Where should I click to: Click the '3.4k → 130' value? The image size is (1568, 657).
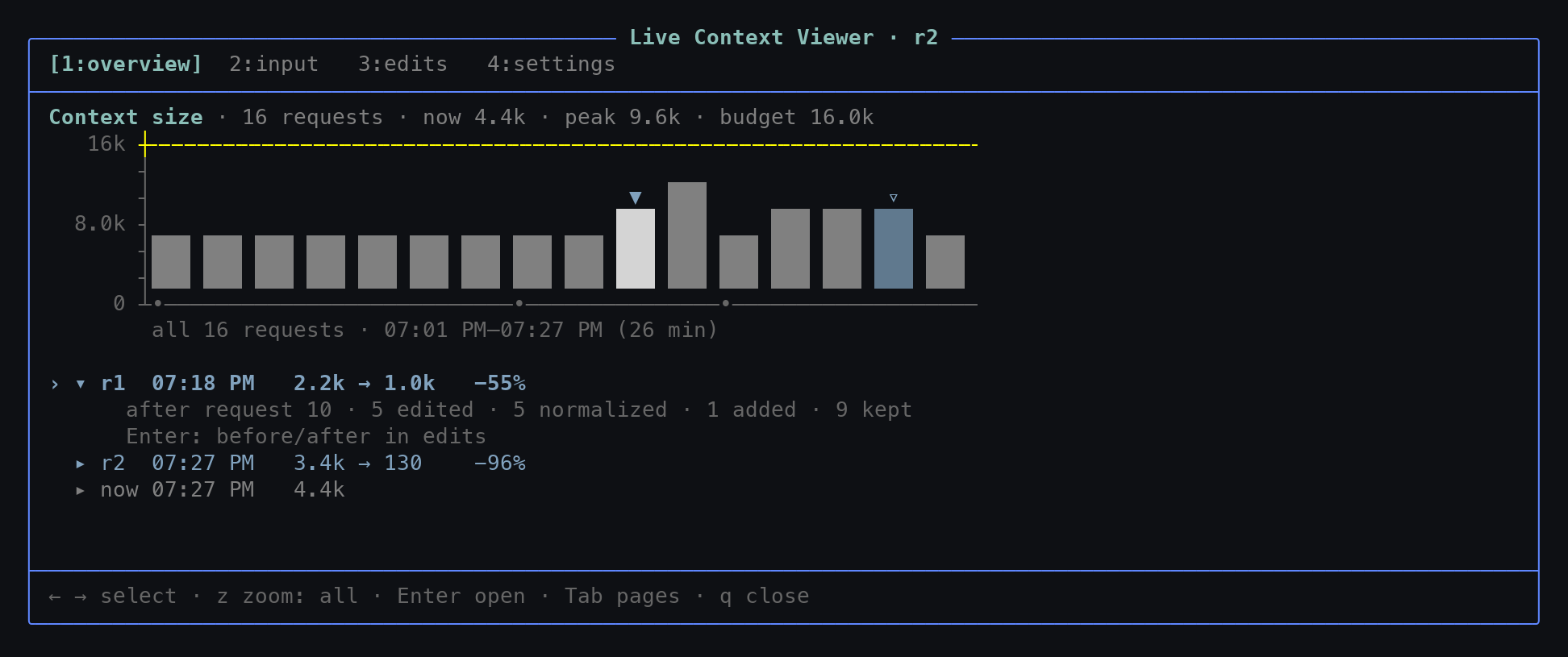[358, 463]
